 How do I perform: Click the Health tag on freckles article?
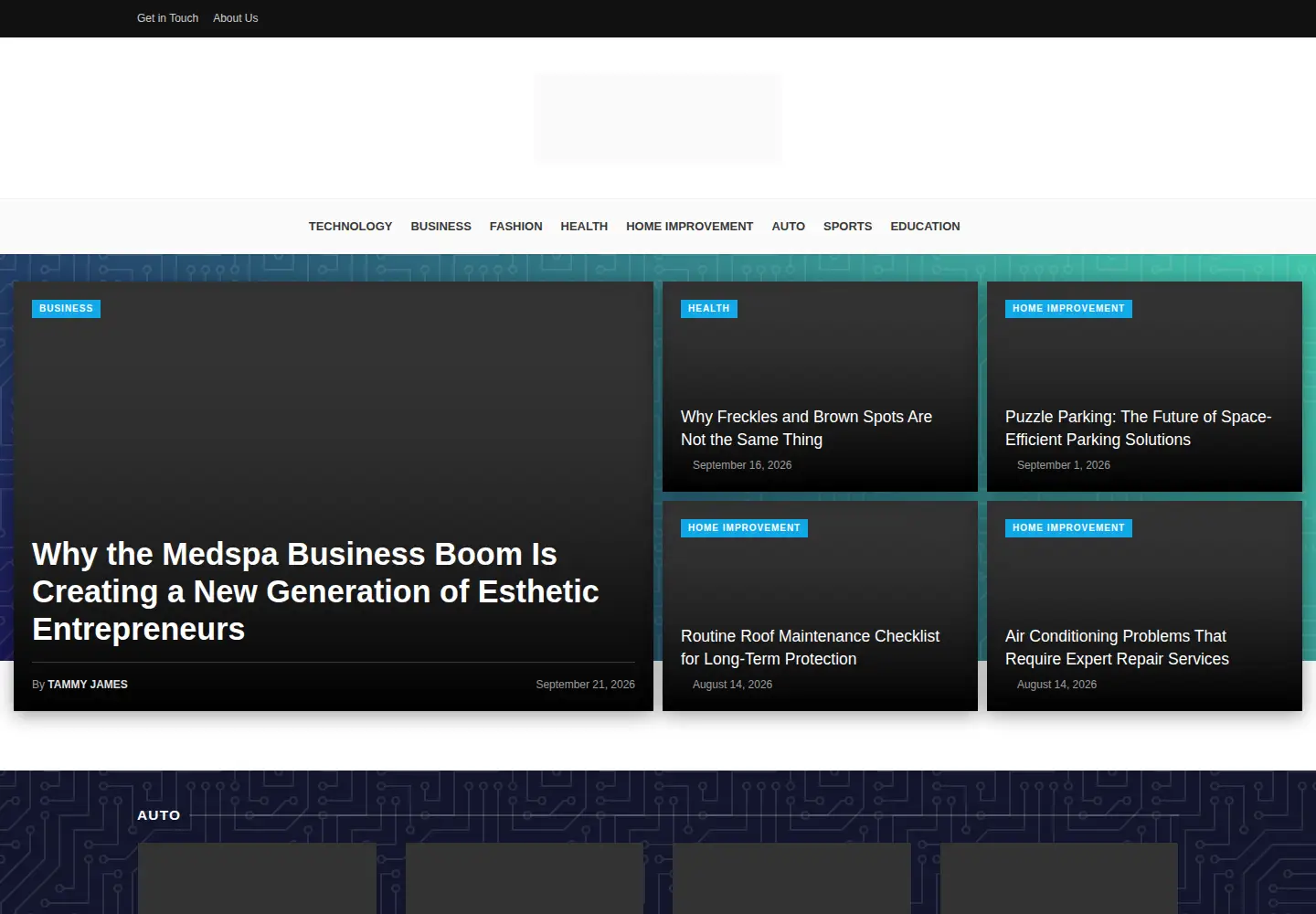point(708,309)
